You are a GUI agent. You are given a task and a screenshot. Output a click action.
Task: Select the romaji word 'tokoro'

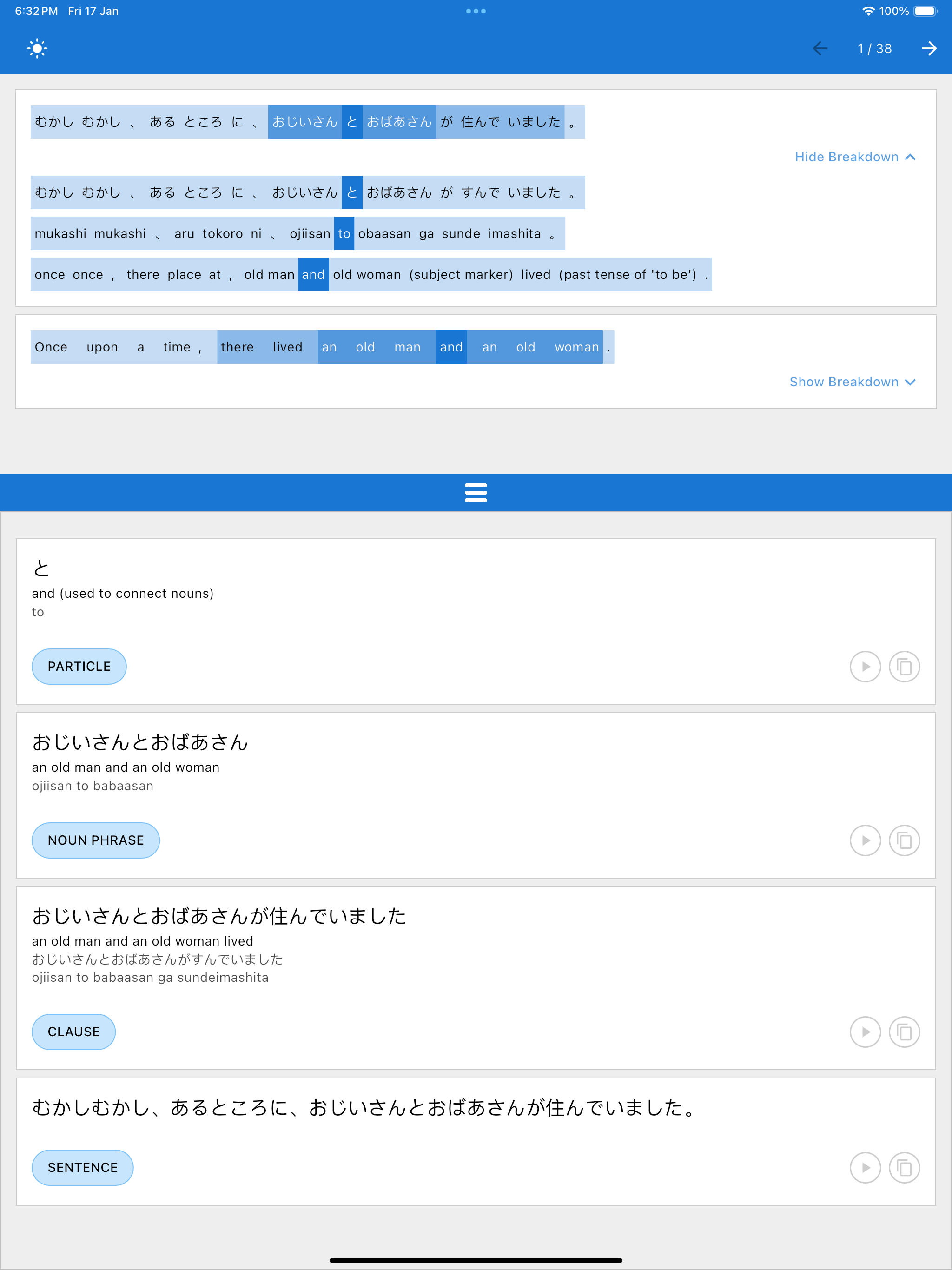(x=222, y=234)
